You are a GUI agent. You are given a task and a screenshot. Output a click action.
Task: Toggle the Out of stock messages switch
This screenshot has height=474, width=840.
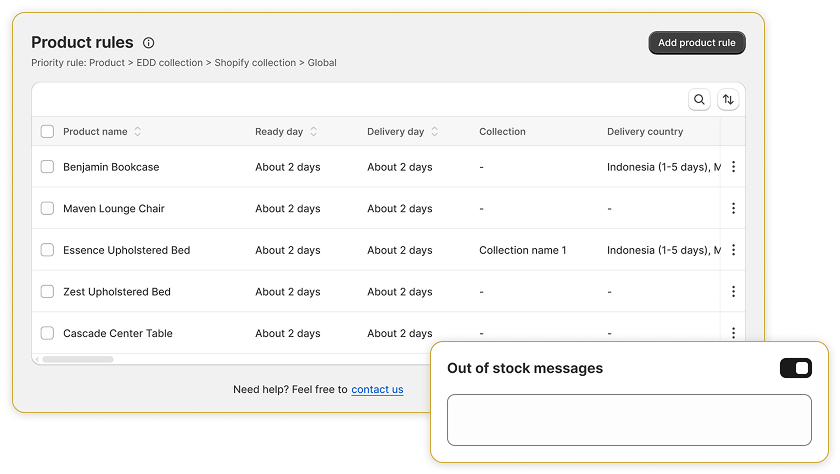(796, 368)
